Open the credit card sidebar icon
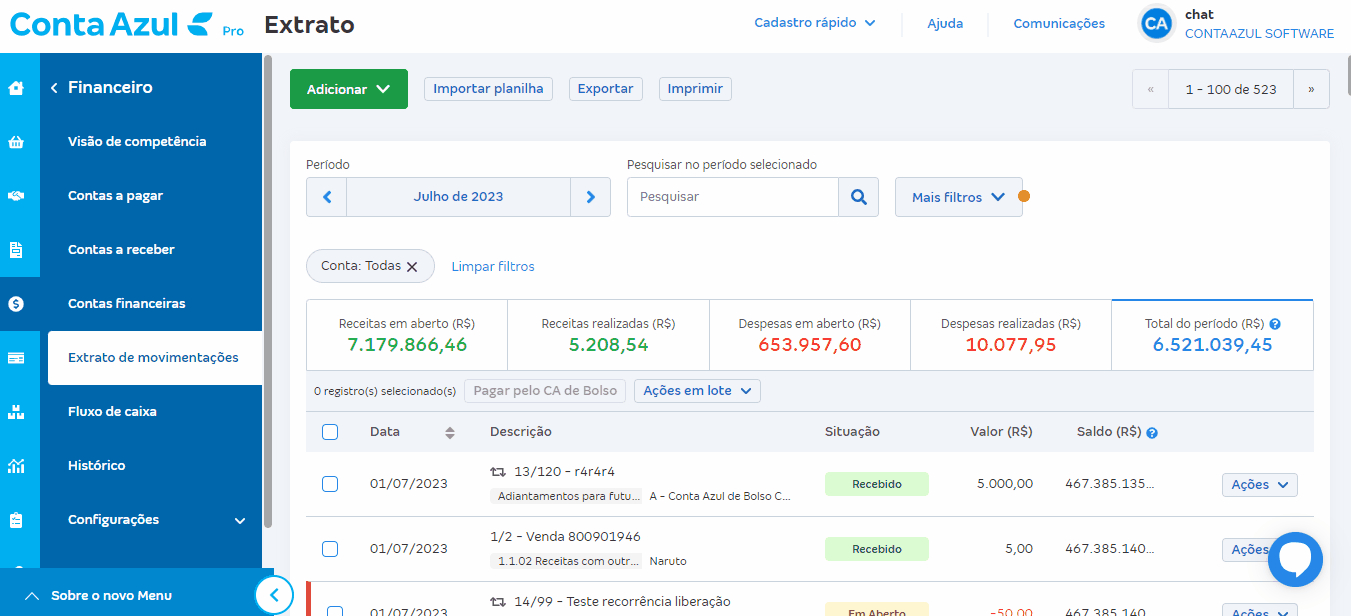Viewport: 1351px width, 616px height. tap(16, 358)
